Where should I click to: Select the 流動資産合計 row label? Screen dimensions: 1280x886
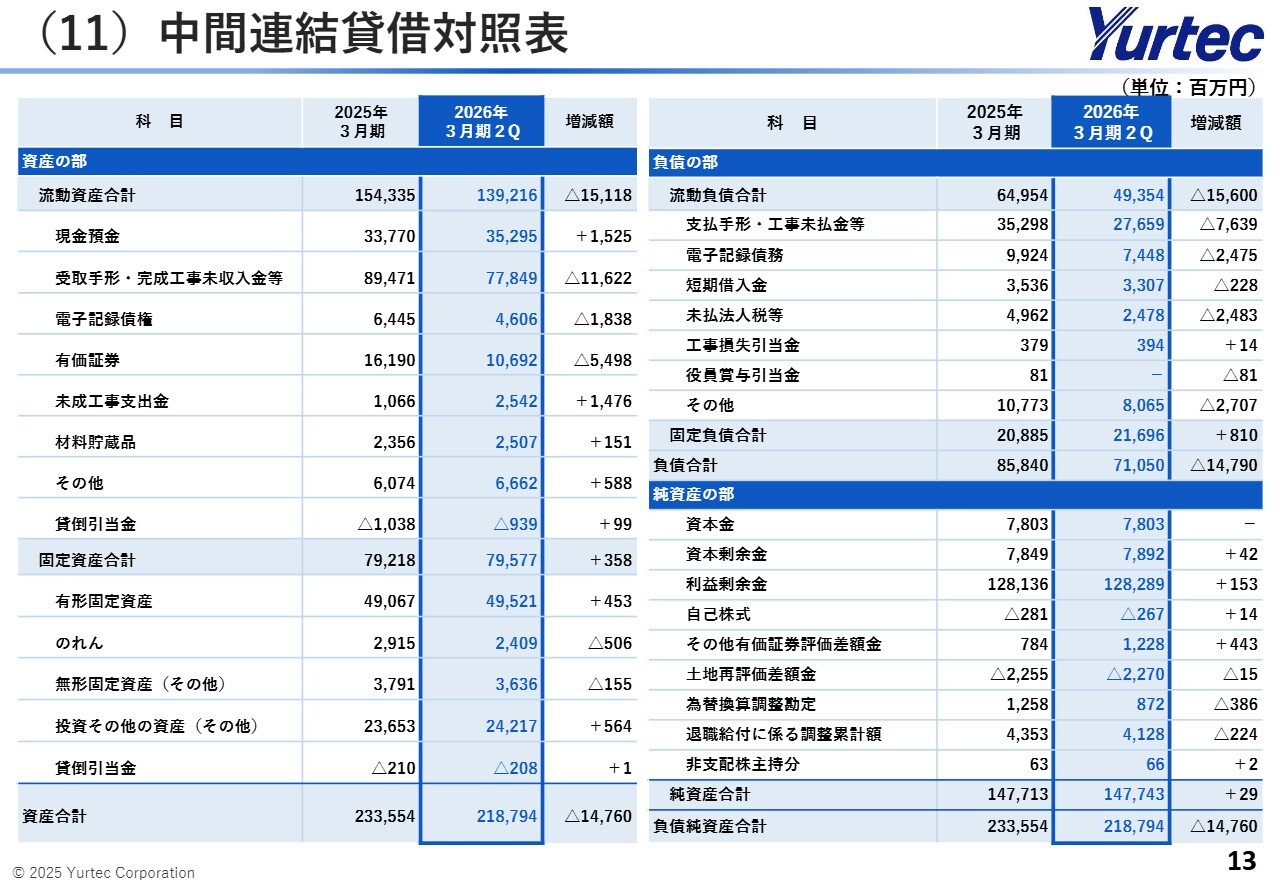(87, 195)
